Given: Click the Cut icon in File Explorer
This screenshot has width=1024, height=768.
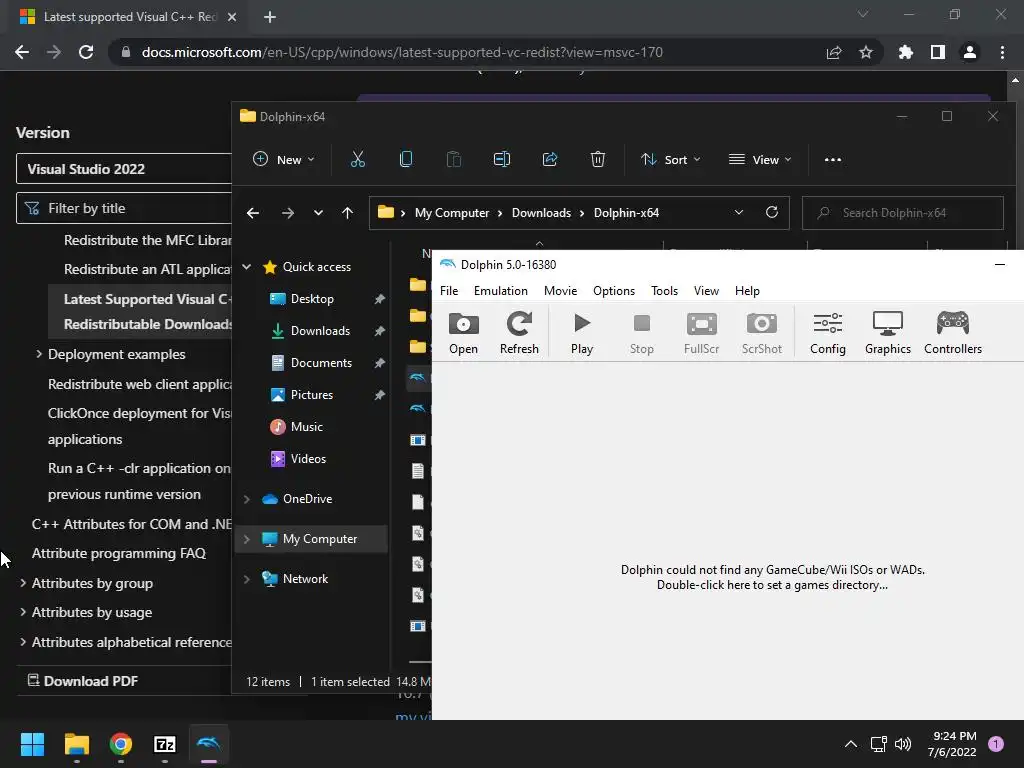Looking at the screenshot, I should click(x=358, y=159).
